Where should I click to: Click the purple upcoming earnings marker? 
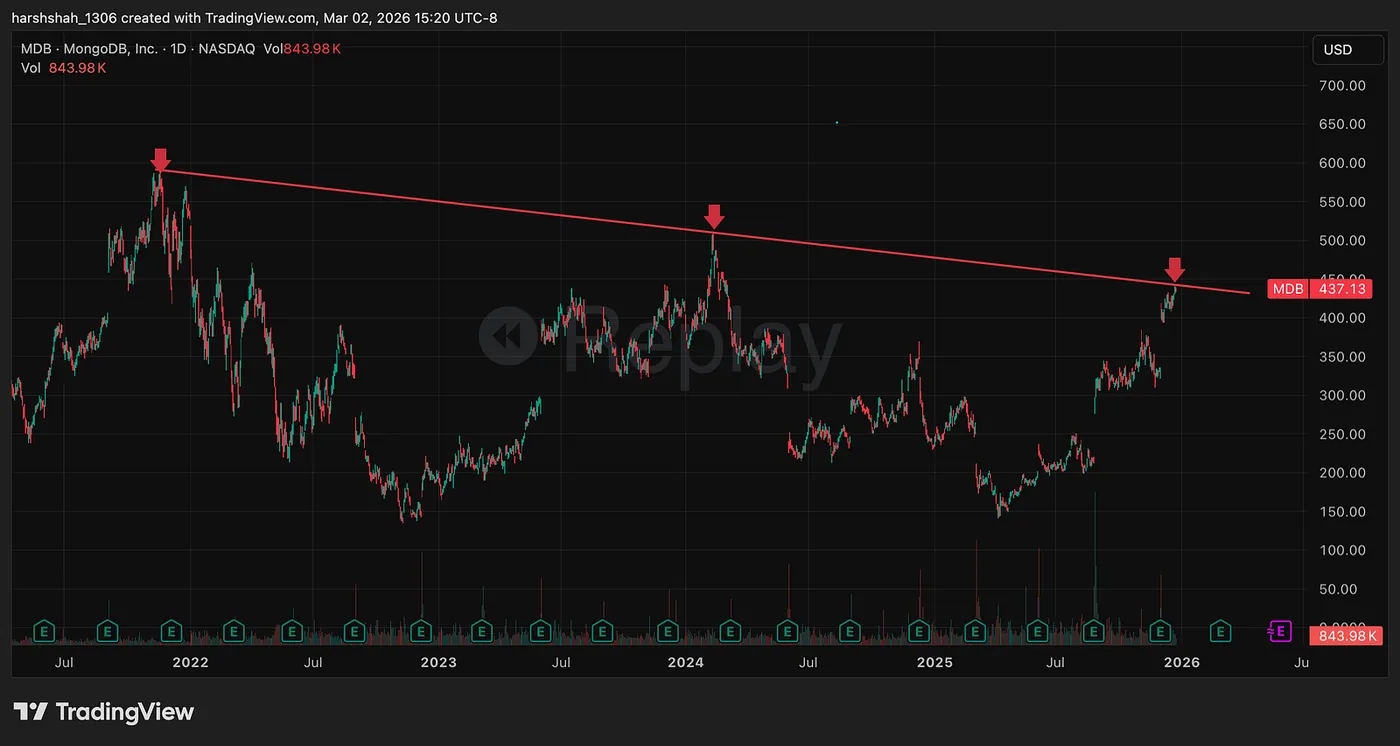[x=1278, y=631]
